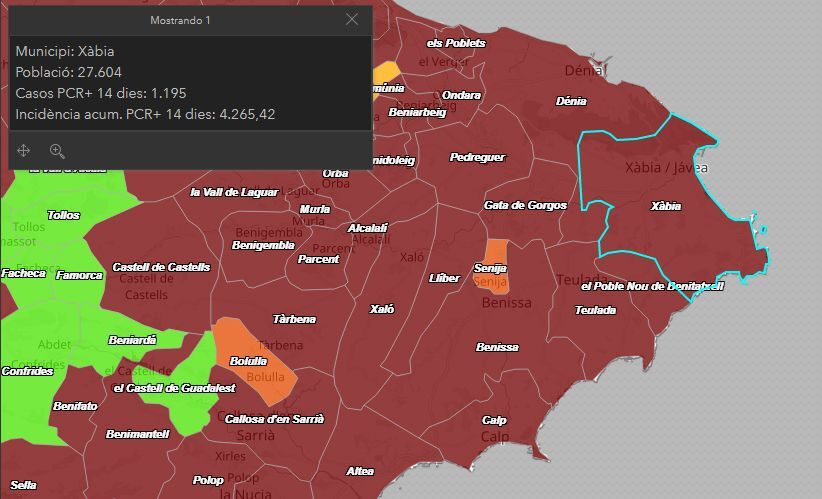Select el Castell de Guadalest label
The image size is (822, 499).
(175, 388)
